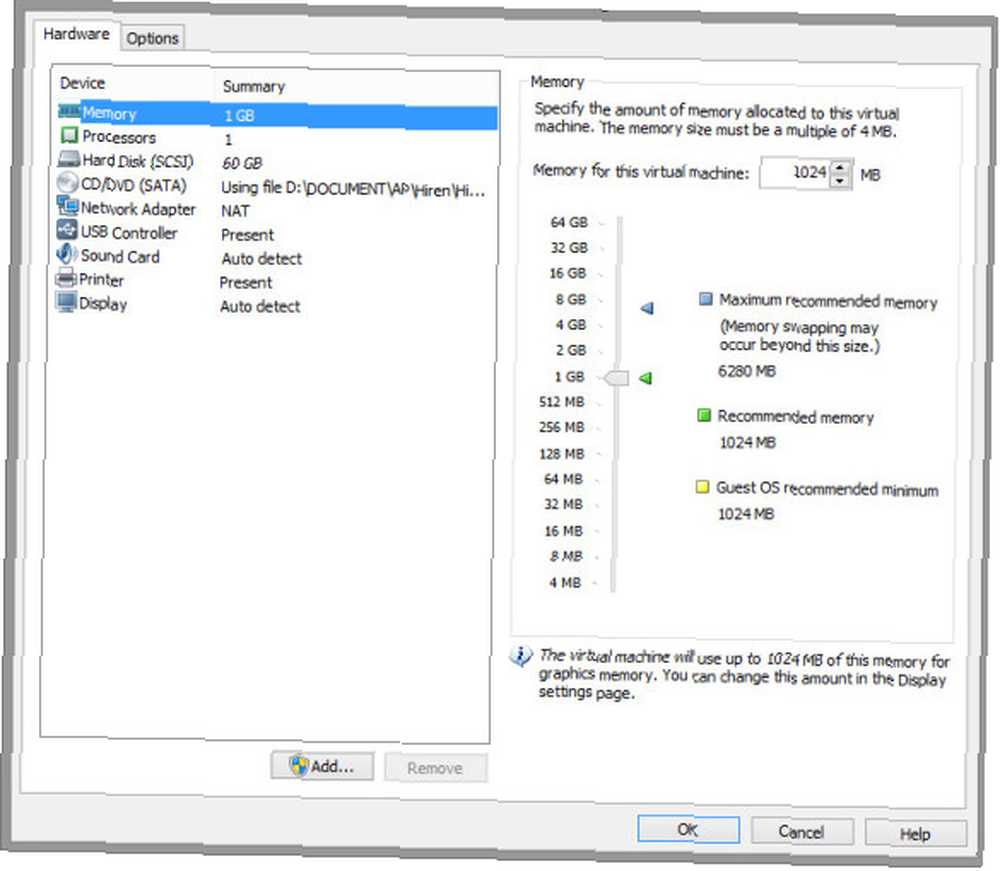1000x871 pixels.
Task: Click the 'Using file D:\DOCUMENT' summary text
Action: point(353,189)
